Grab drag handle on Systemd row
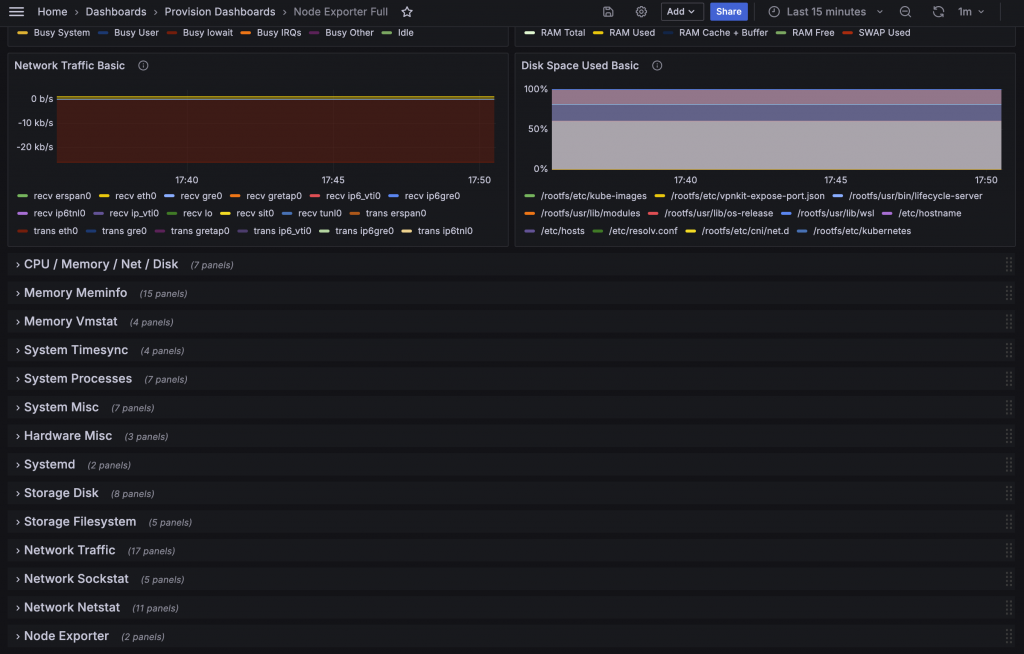The height and width of the screenshot is (654, 1024). point(1009,465)
